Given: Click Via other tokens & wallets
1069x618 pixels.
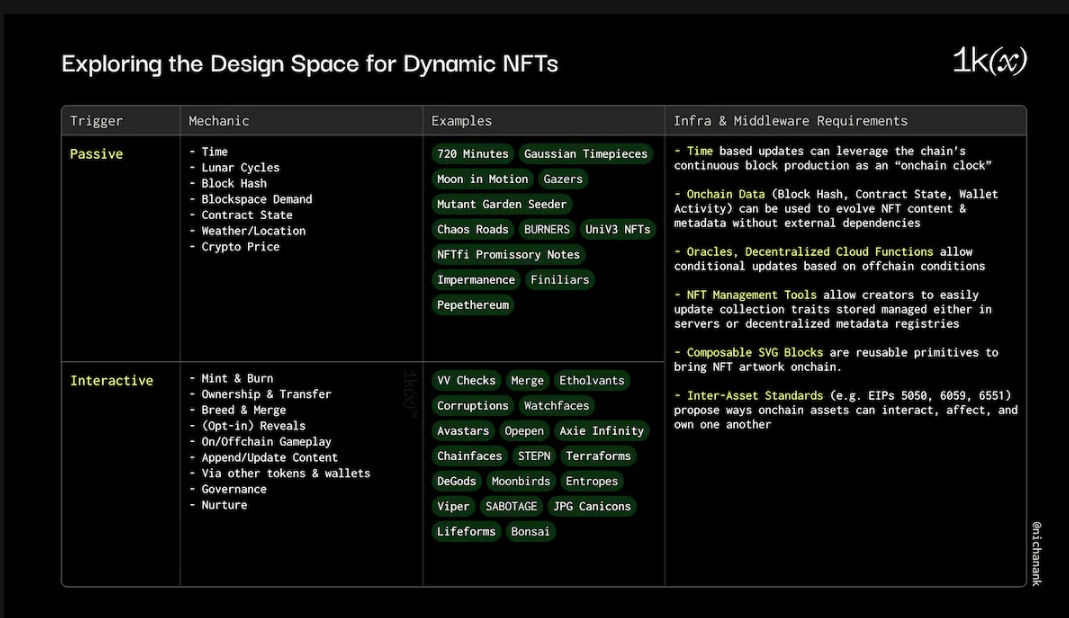Looking at the screenshot, I should point(286,473).
